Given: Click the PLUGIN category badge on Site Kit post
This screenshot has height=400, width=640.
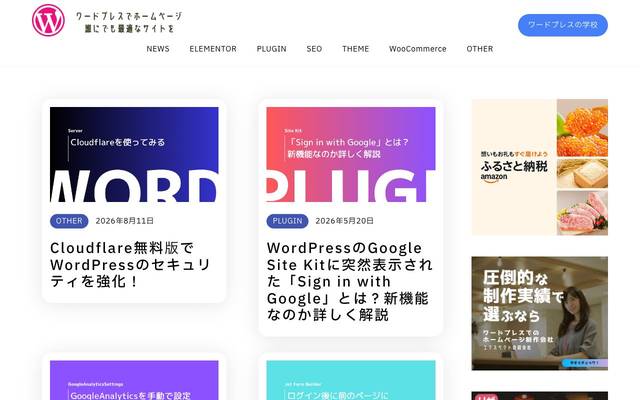Looking at the screenshot, I should tap(287, 221).
